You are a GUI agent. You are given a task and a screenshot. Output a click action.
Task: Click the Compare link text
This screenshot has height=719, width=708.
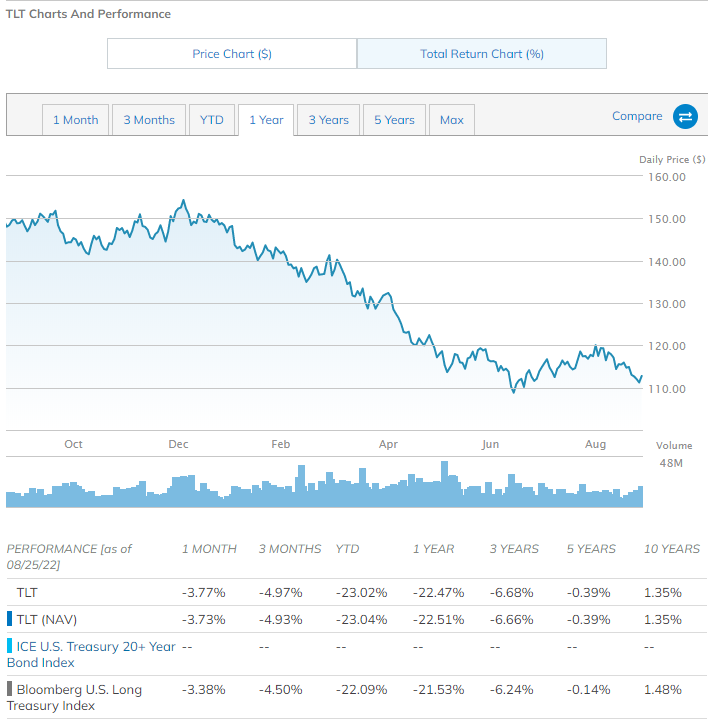pyautogui.click(x=637, y=116)
